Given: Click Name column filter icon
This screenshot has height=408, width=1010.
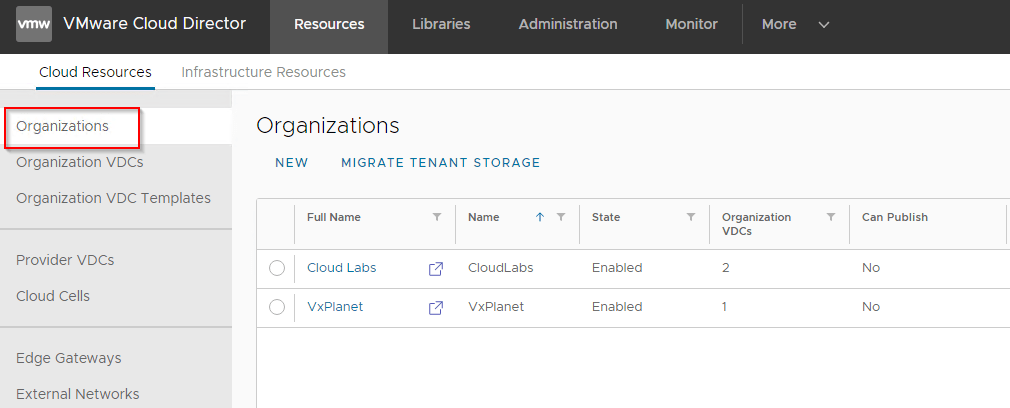Looking at the screenshot, I should click(561, 217).
